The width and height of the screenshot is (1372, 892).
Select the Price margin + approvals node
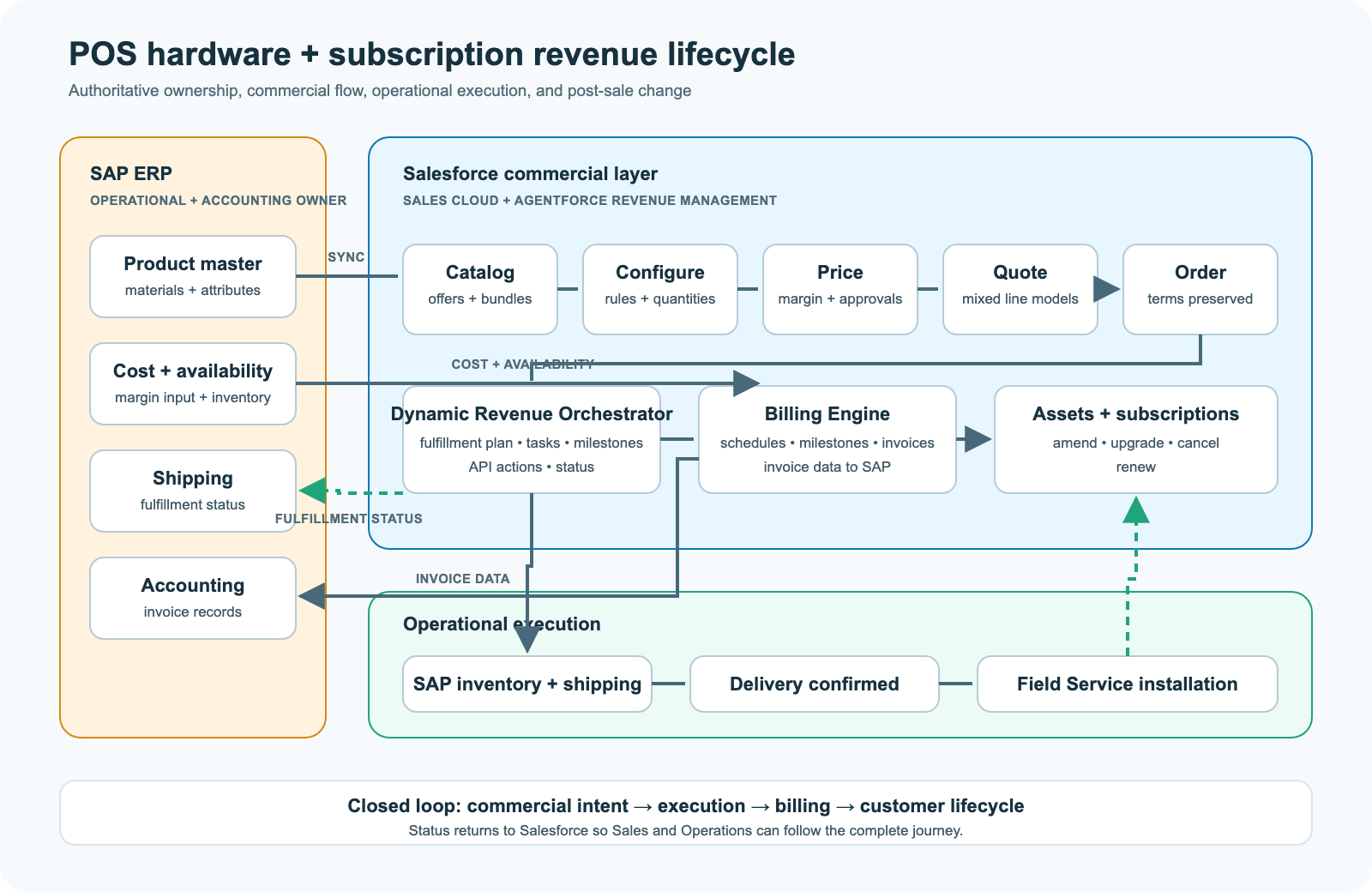(x=840, y=289)
